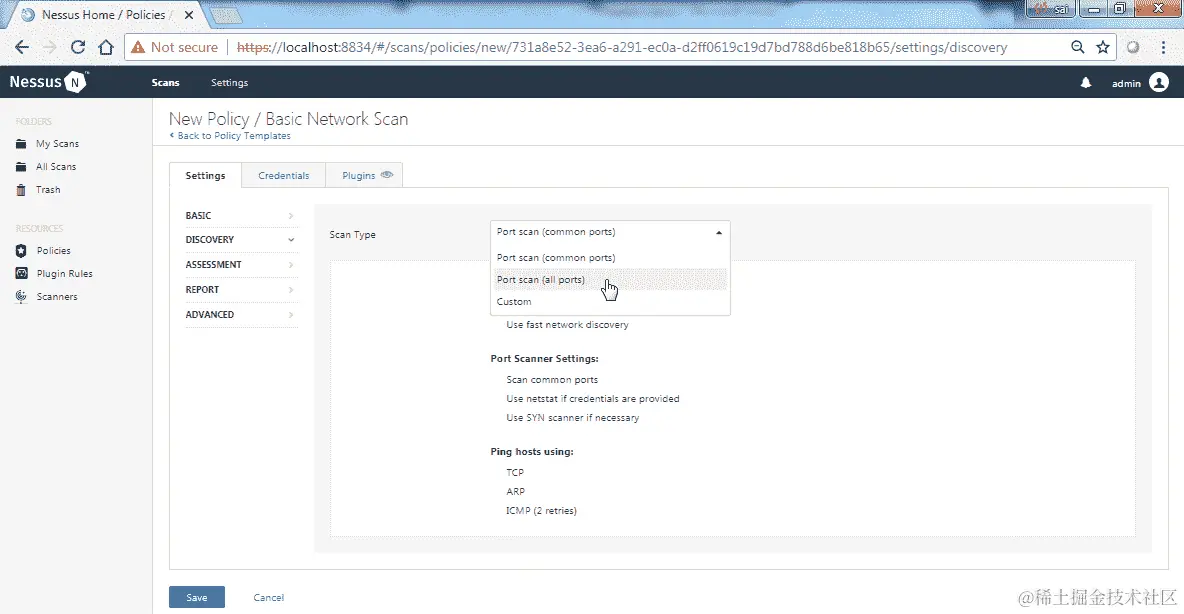Open the Chrome three-dot menu
Image resolution: width=1184 pixels, height=614 pixels.
coord(1163,47)
